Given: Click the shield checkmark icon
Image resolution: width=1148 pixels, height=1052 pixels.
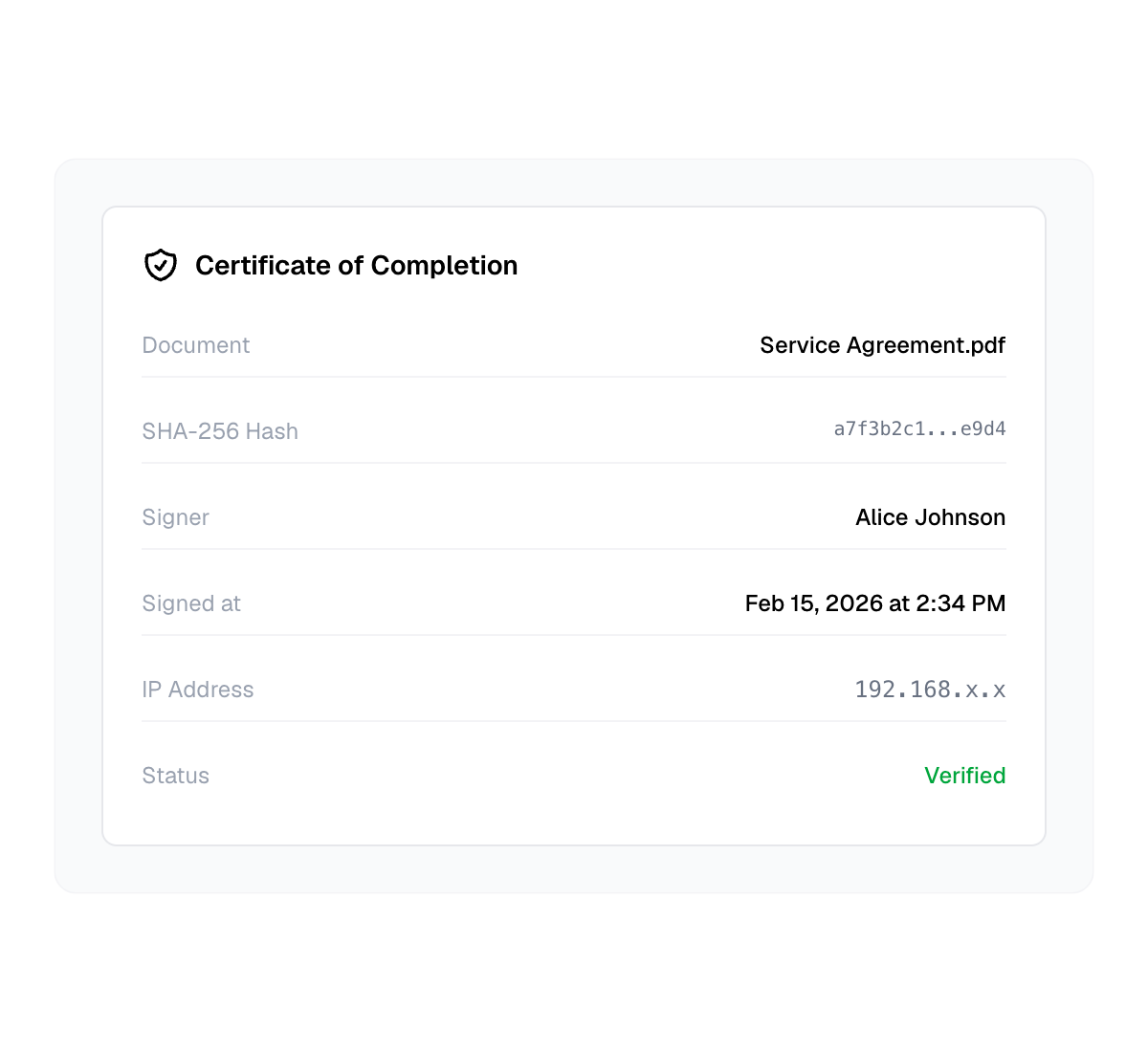Looking at the screenshot, I should (161, 265).
